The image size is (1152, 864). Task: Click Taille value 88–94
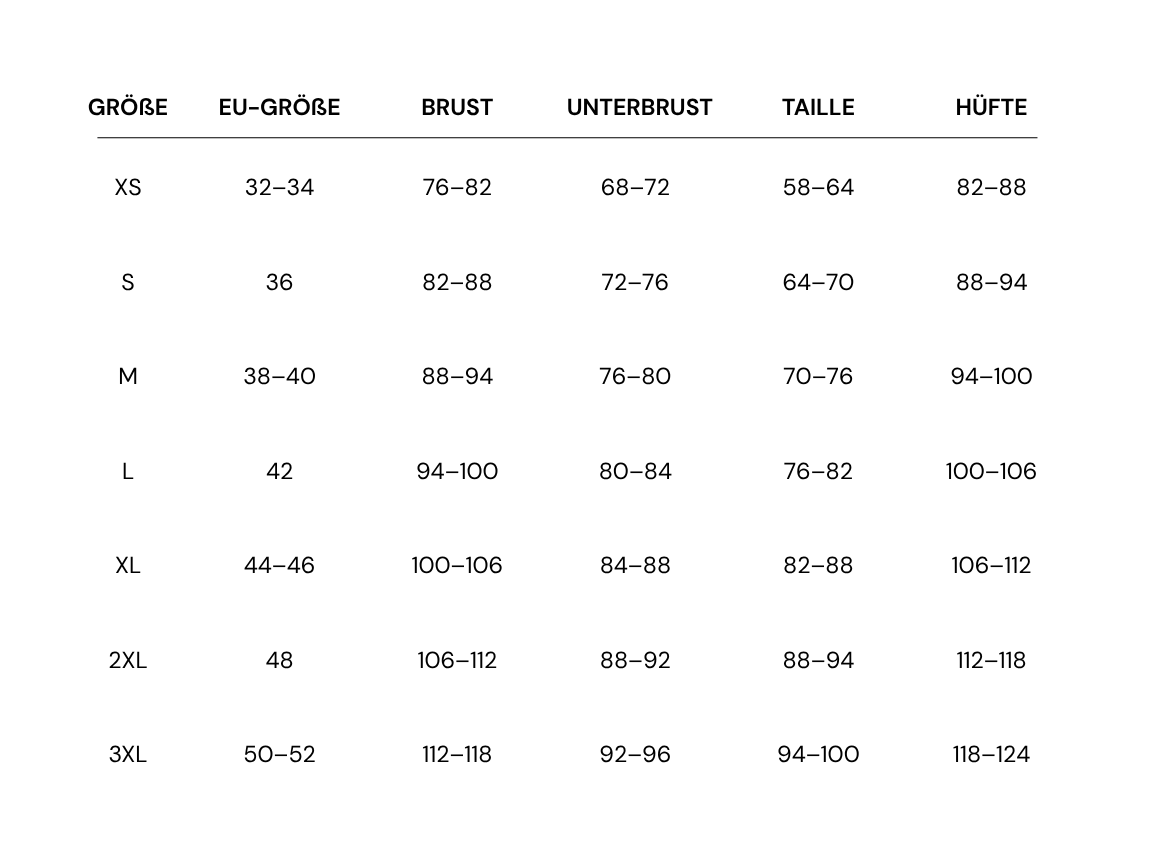tap(818, 660)
